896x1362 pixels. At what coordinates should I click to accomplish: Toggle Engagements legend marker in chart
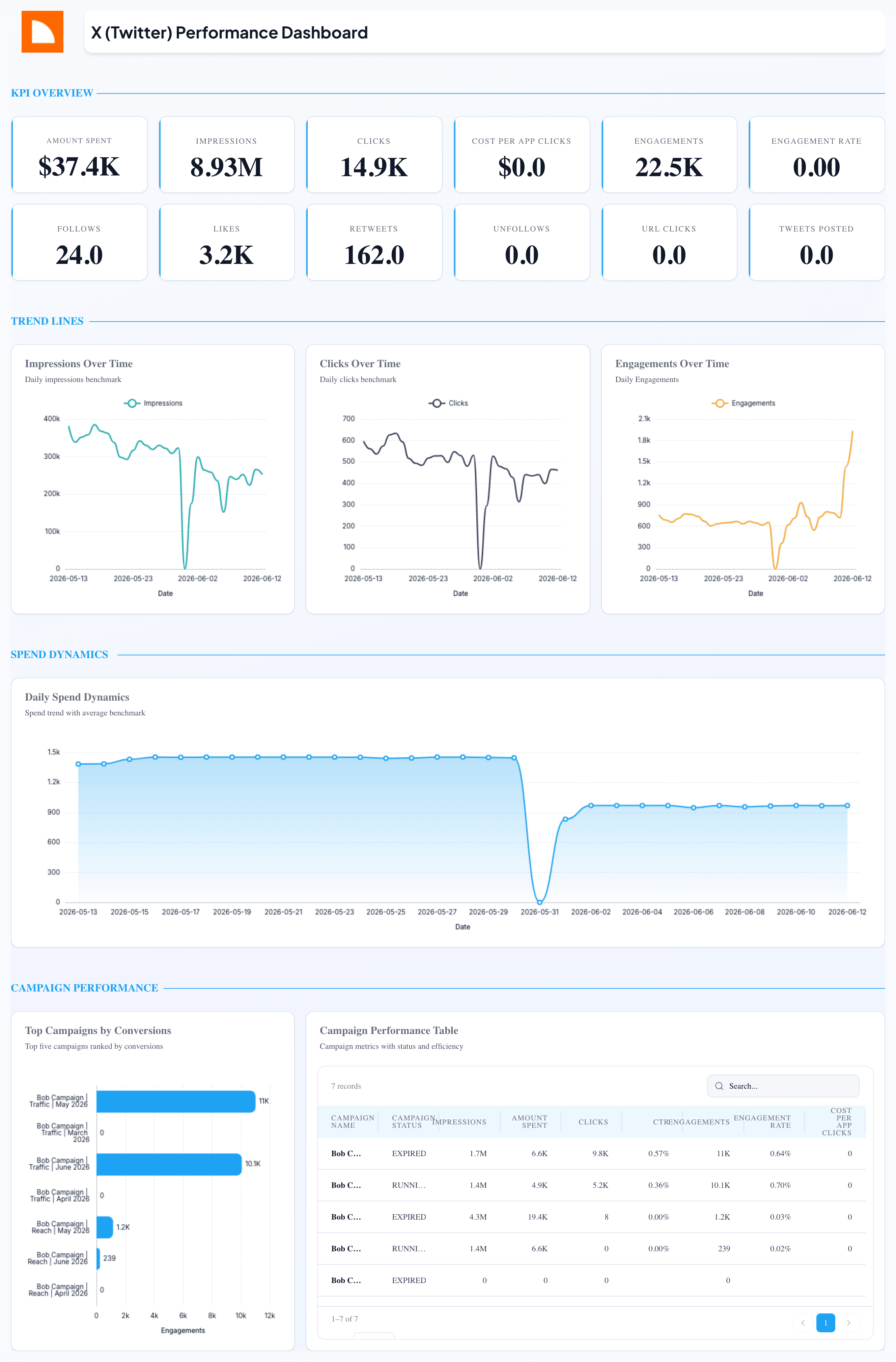click(x=719, y=403)
